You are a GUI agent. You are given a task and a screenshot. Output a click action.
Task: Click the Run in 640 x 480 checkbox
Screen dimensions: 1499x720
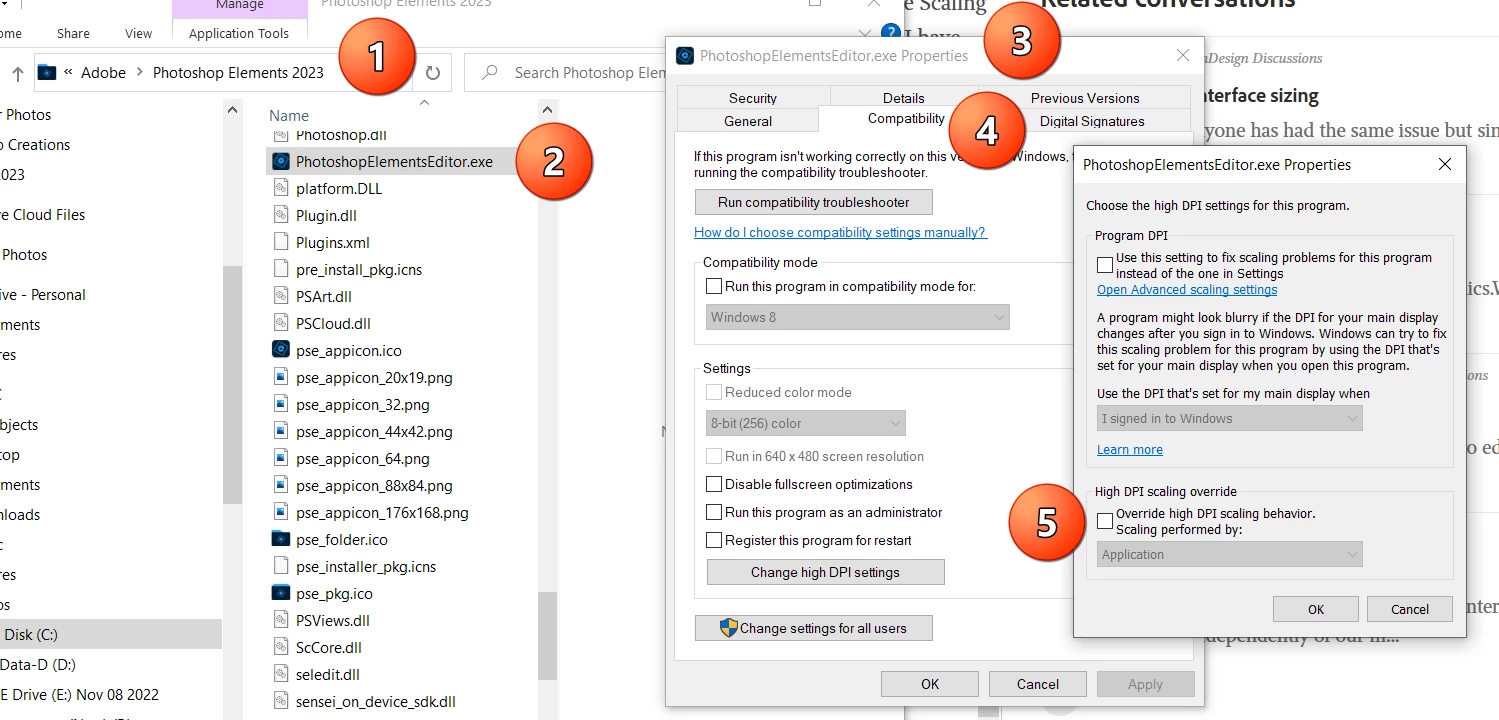714,456
